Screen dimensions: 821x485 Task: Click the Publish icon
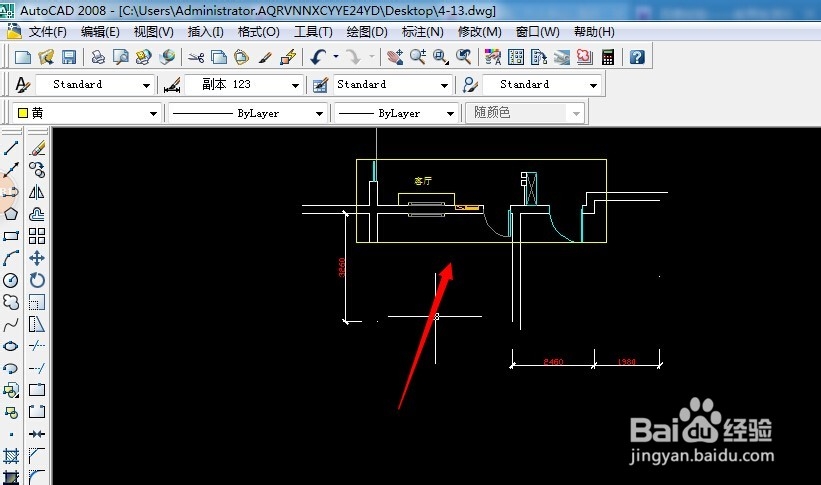[x=143, y=57]
